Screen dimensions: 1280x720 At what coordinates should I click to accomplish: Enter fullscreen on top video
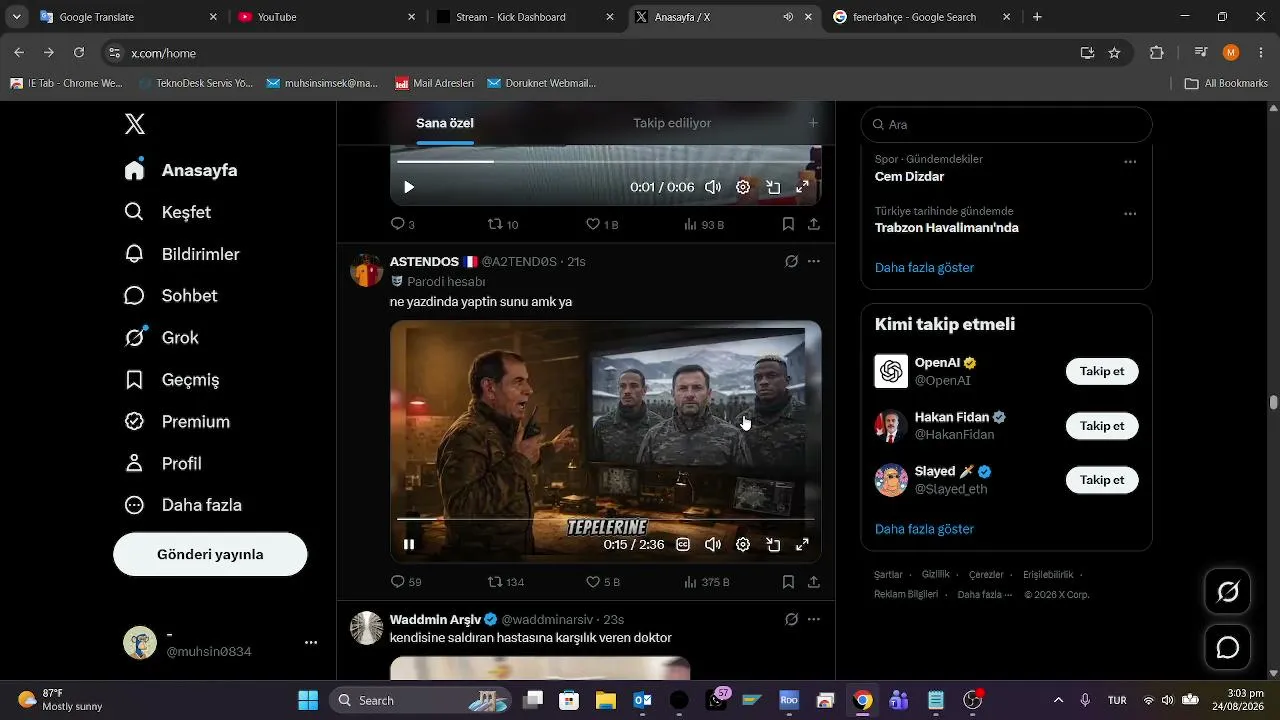[802, 187]
